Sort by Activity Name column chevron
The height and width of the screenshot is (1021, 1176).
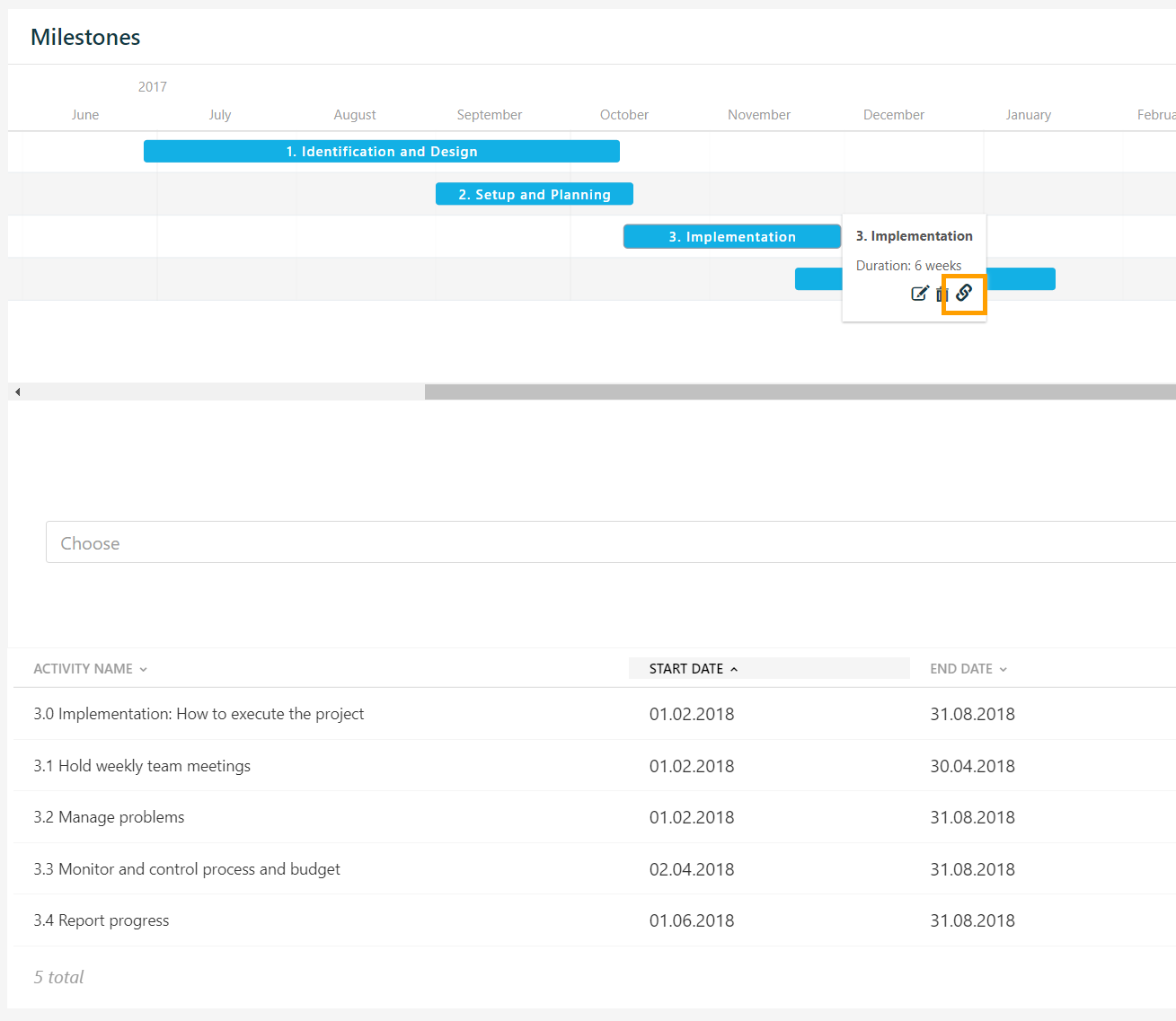(144, 669)
